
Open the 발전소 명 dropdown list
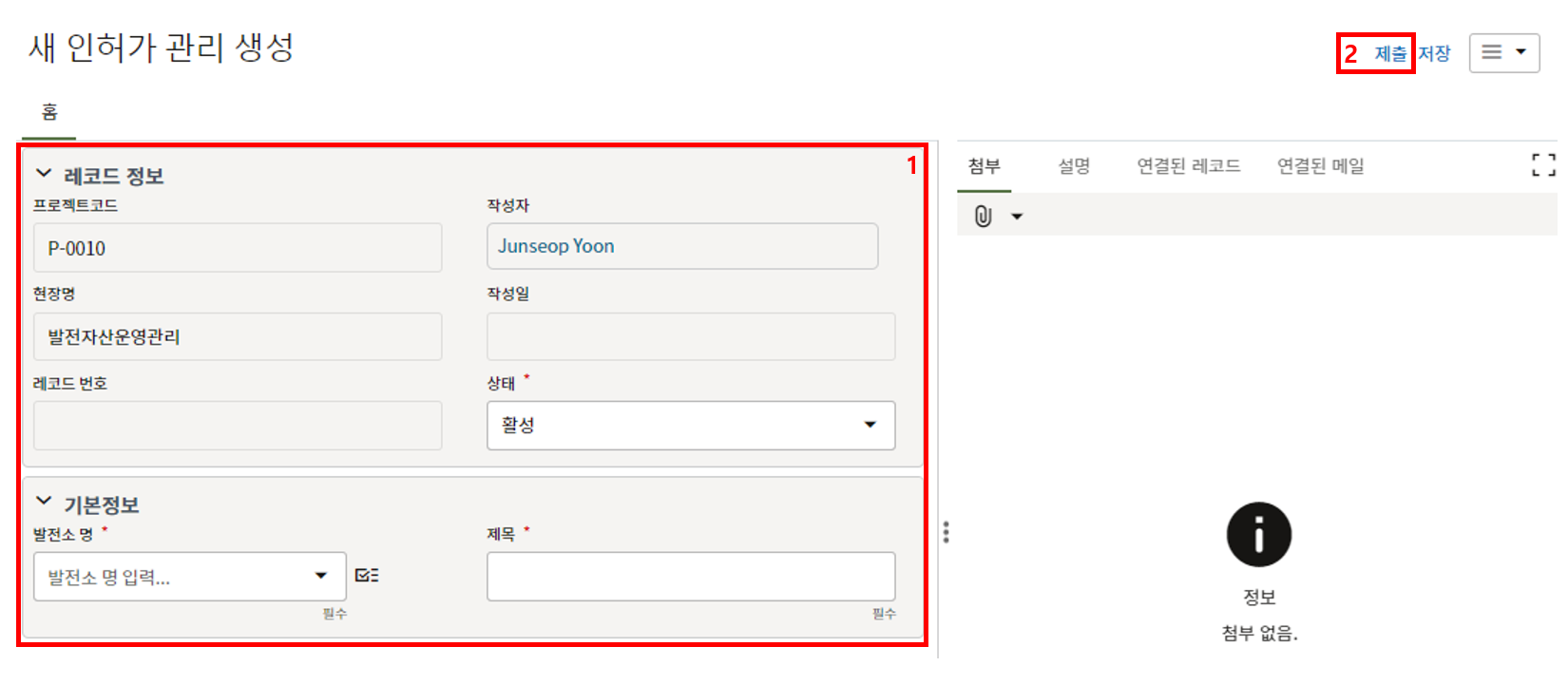[321, 576]
